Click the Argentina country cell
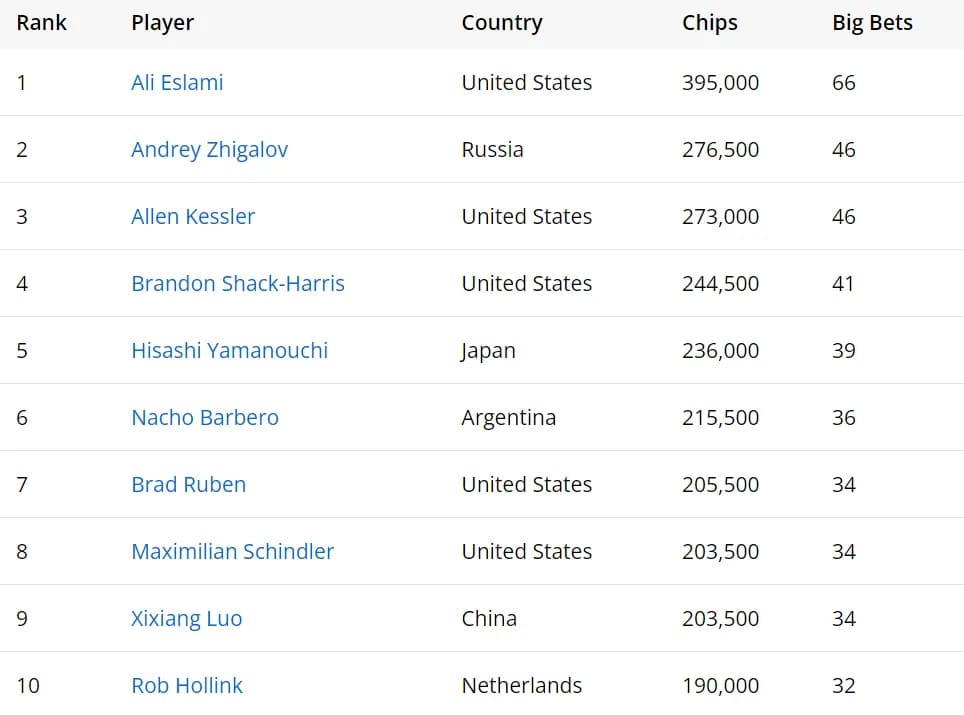The height and width of the screenshot is (715, 964). [508, 417]
